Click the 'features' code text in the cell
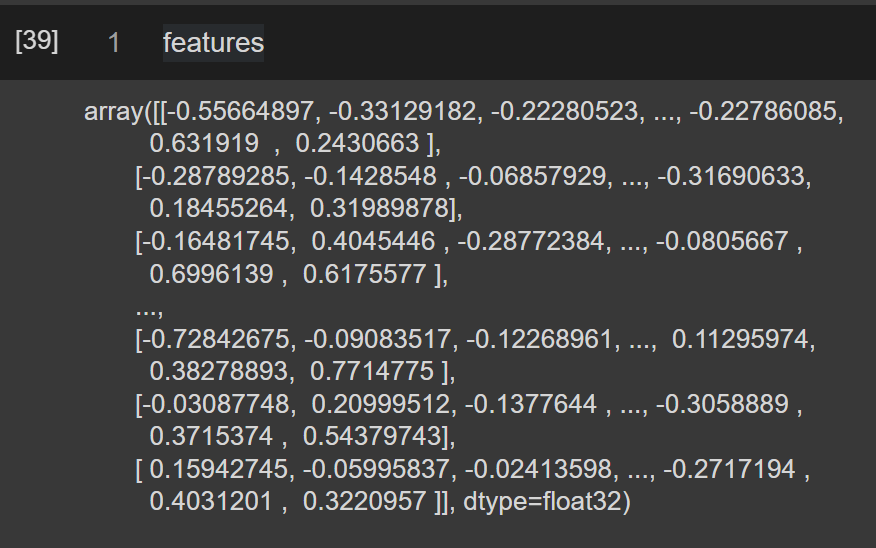 [x=213, y=43]
